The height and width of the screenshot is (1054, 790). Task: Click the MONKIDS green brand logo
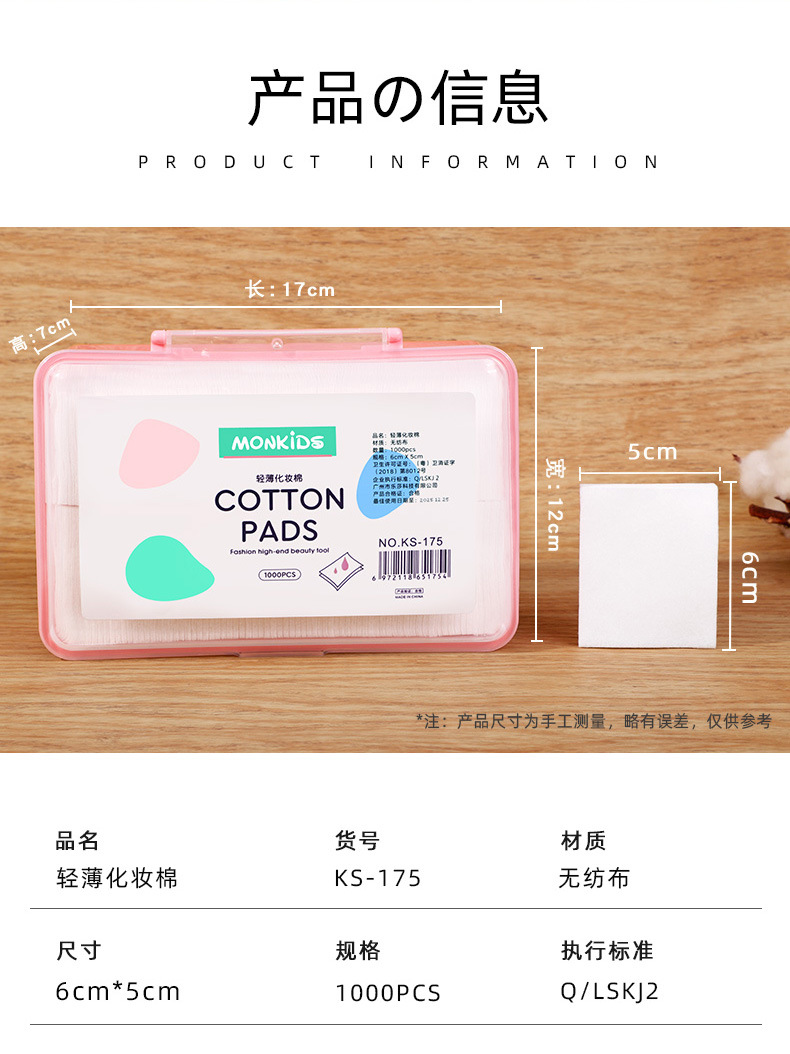click(277, 442)
